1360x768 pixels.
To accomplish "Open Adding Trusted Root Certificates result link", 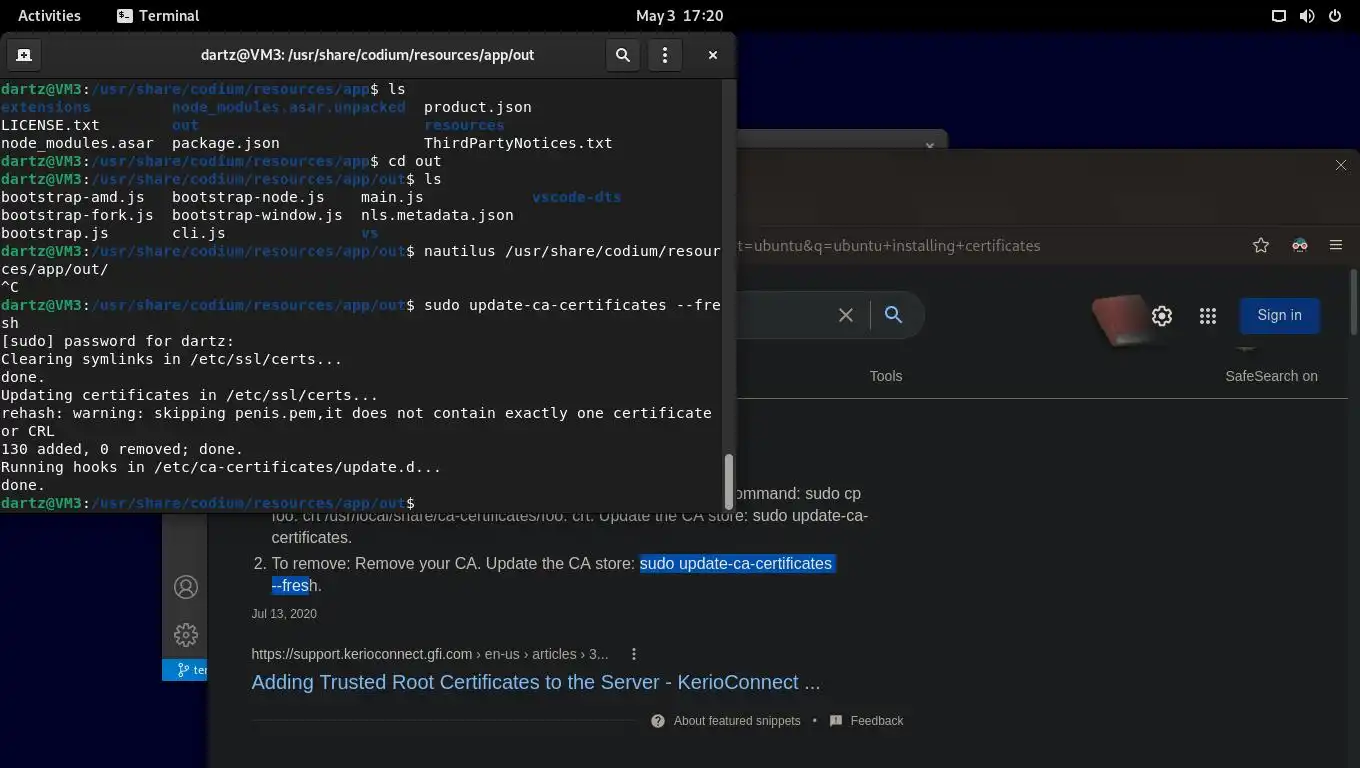I will (x=536, y=682).
